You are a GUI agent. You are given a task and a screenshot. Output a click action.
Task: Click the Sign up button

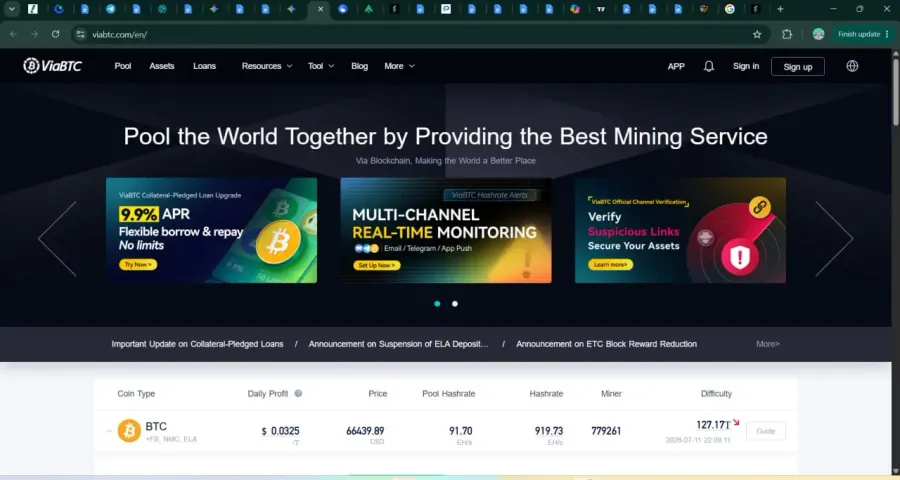pos(798,67)
